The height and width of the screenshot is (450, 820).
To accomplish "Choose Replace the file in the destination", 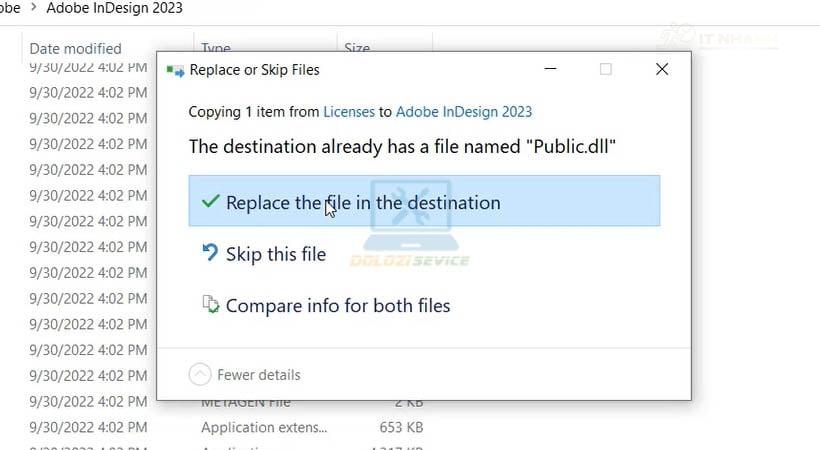I will (x=363, y=202).
